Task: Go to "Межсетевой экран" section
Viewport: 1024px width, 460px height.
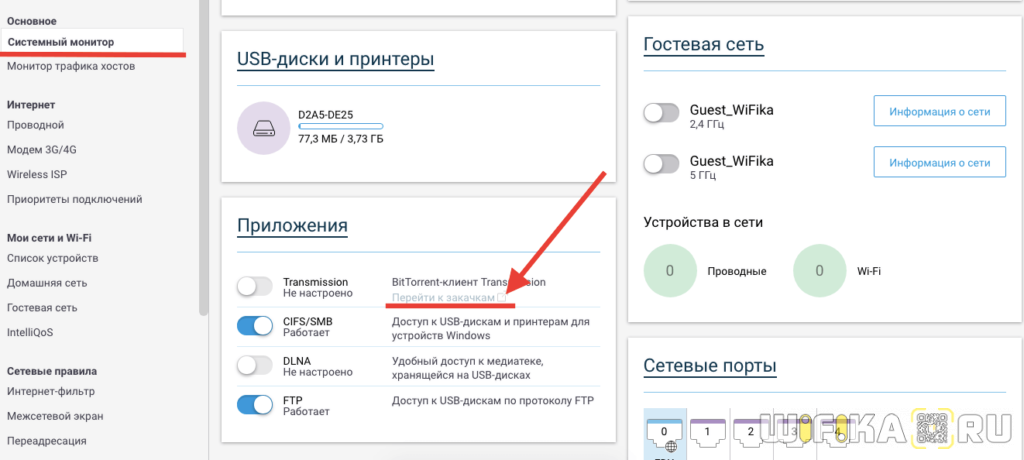Action: pyautogui.click(x=55, y=416)
